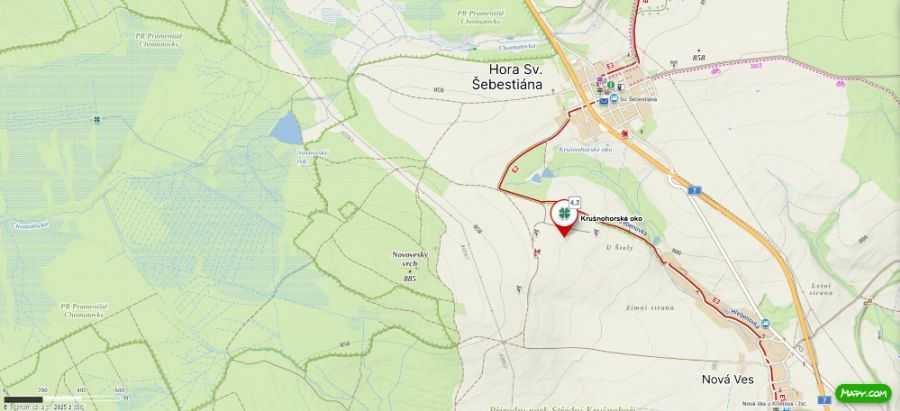The width and height of the screenshot is (900, 411).
Task: Select the Sv. Šebestiána bus stop icon
Action: [x=614, y=99]
